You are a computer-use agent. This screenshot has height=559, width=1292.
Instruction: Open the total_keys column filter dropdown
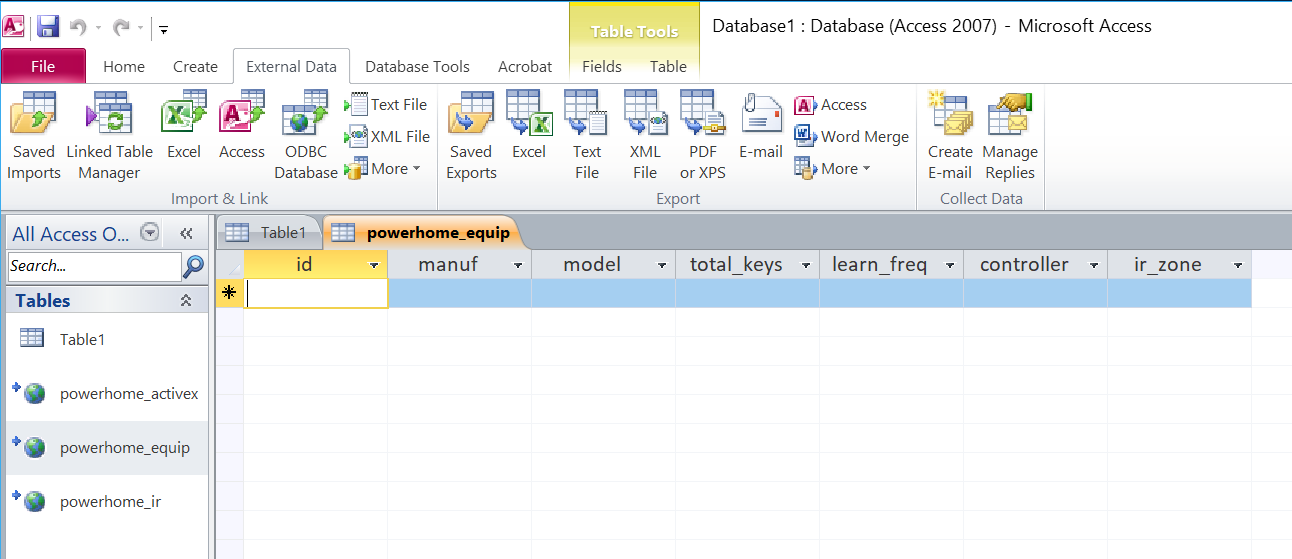807,265
